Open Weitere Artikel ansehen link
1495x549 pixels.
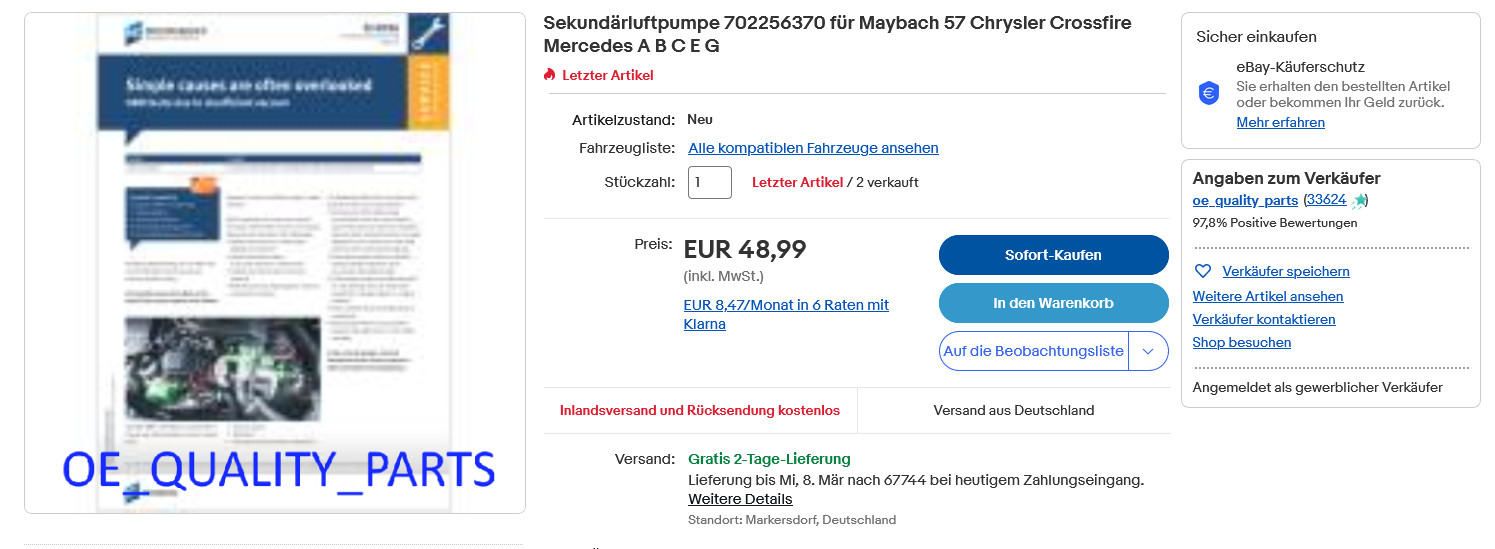pyautogui.click(x=1267, y=296)
